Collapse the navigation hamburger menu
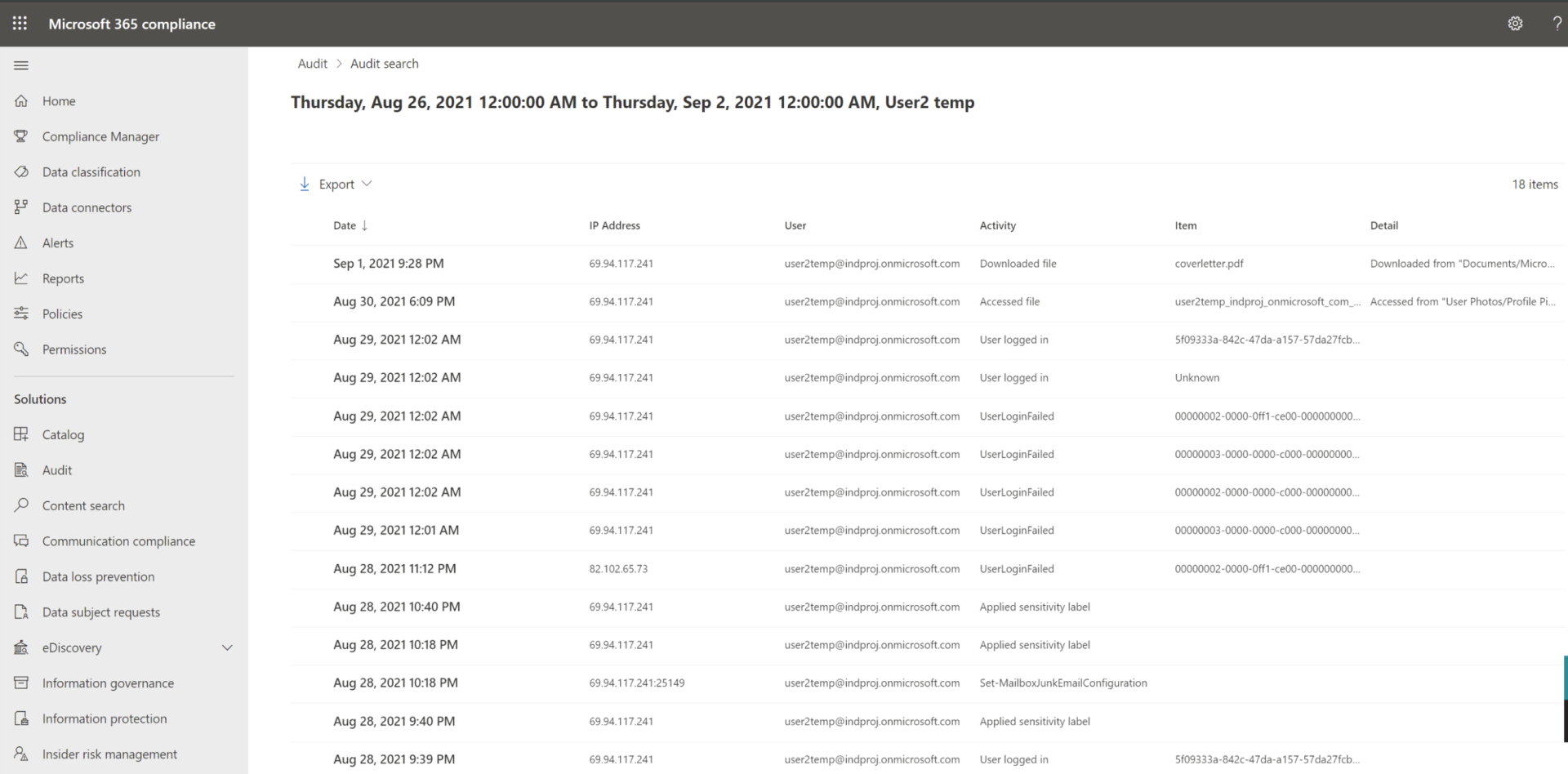1568x774 pixels. coord(21,65)
